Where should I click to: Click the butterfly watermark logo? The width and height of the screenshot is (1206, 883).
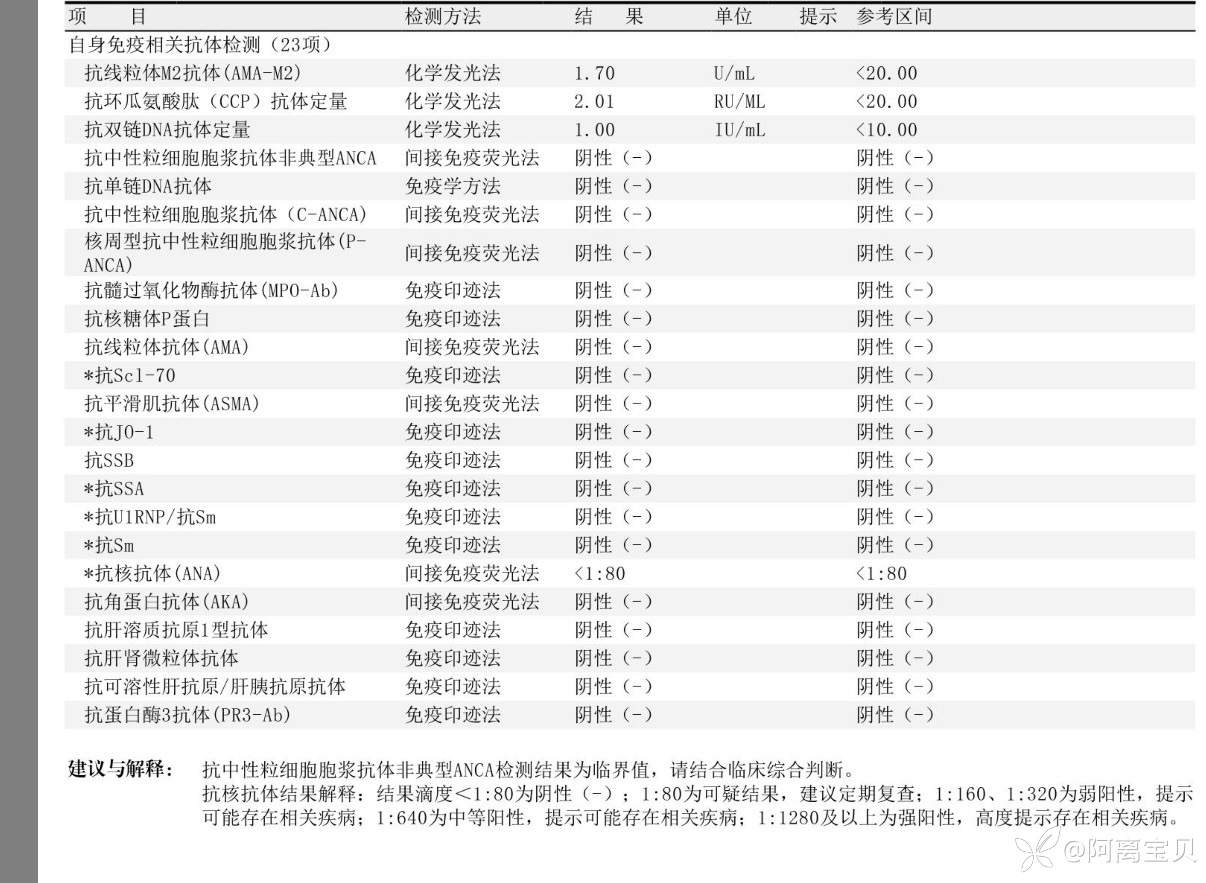click(x=1034, y=852)
